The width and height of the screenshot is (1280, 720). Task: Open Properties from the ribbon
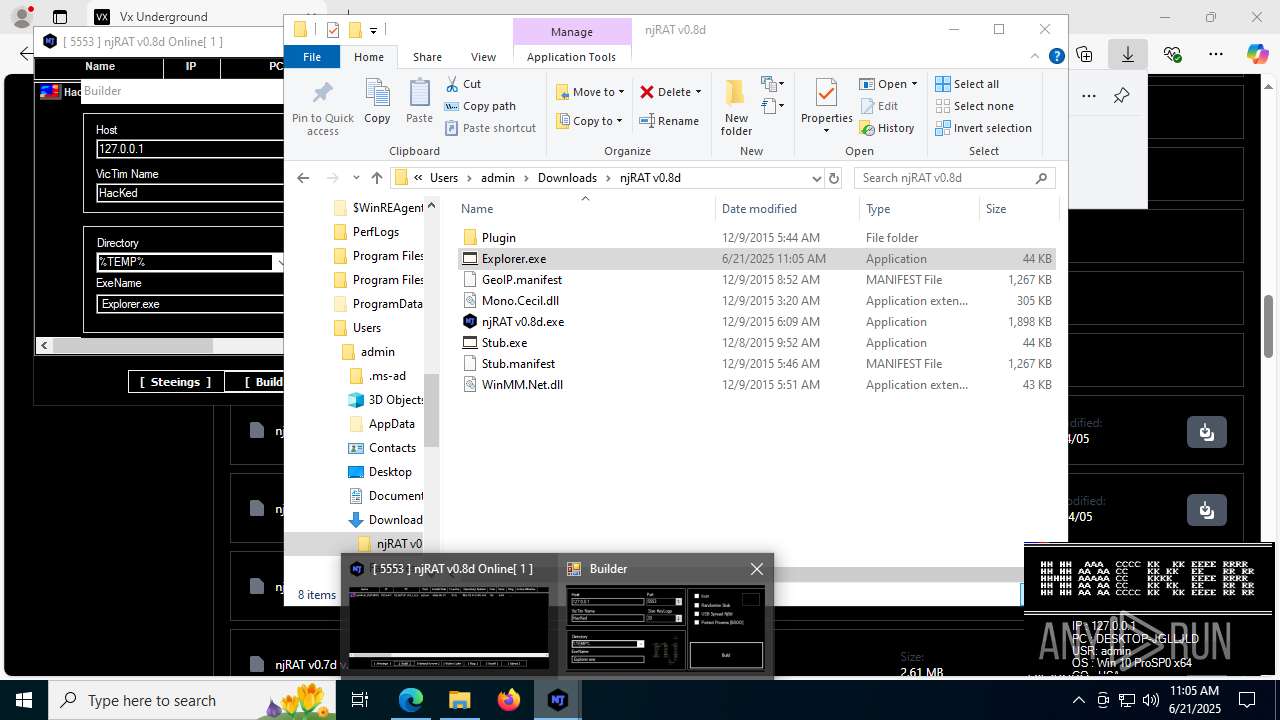[826, 108]
